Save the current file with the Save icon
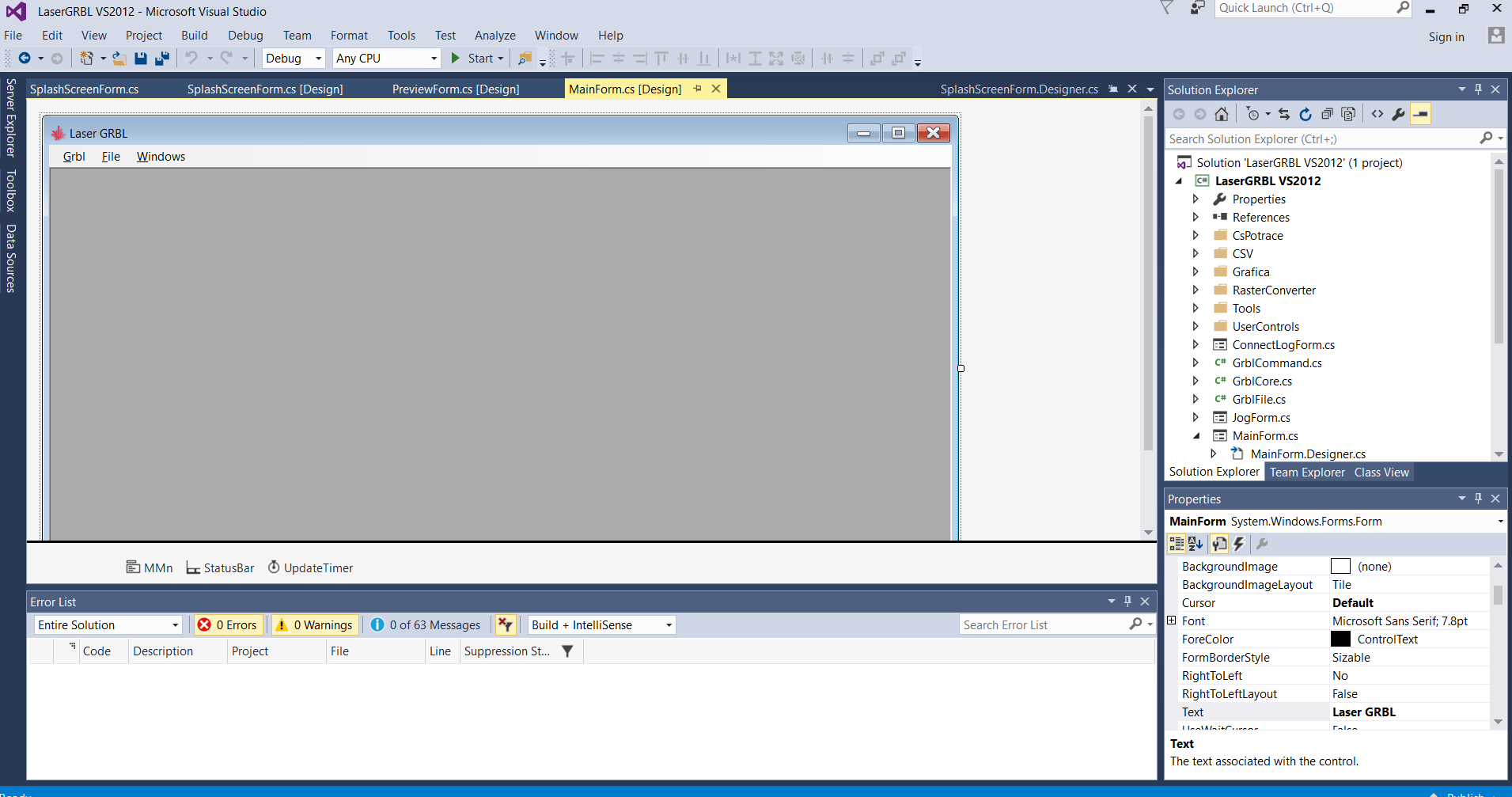The image size is (1512, 797). pos(140,59)
